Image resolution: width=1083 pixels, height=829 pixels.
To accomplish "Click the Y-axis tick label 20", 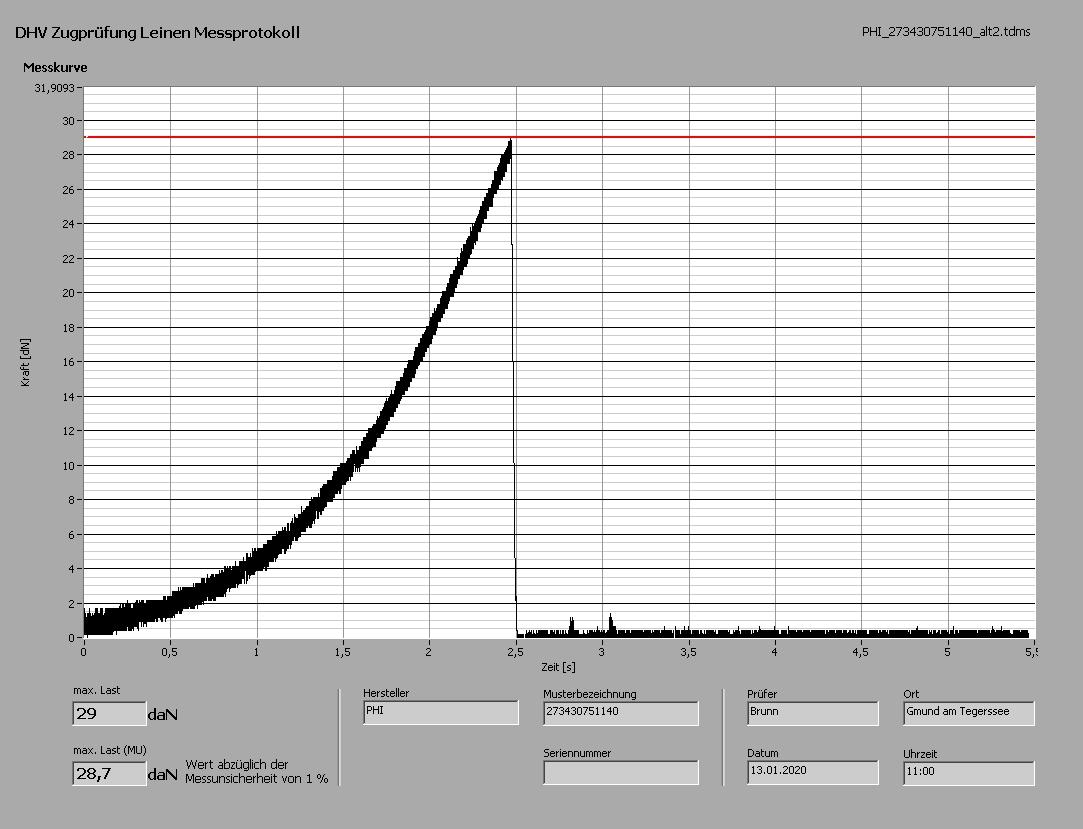I will pyautogui.click(x=68, y=293).
